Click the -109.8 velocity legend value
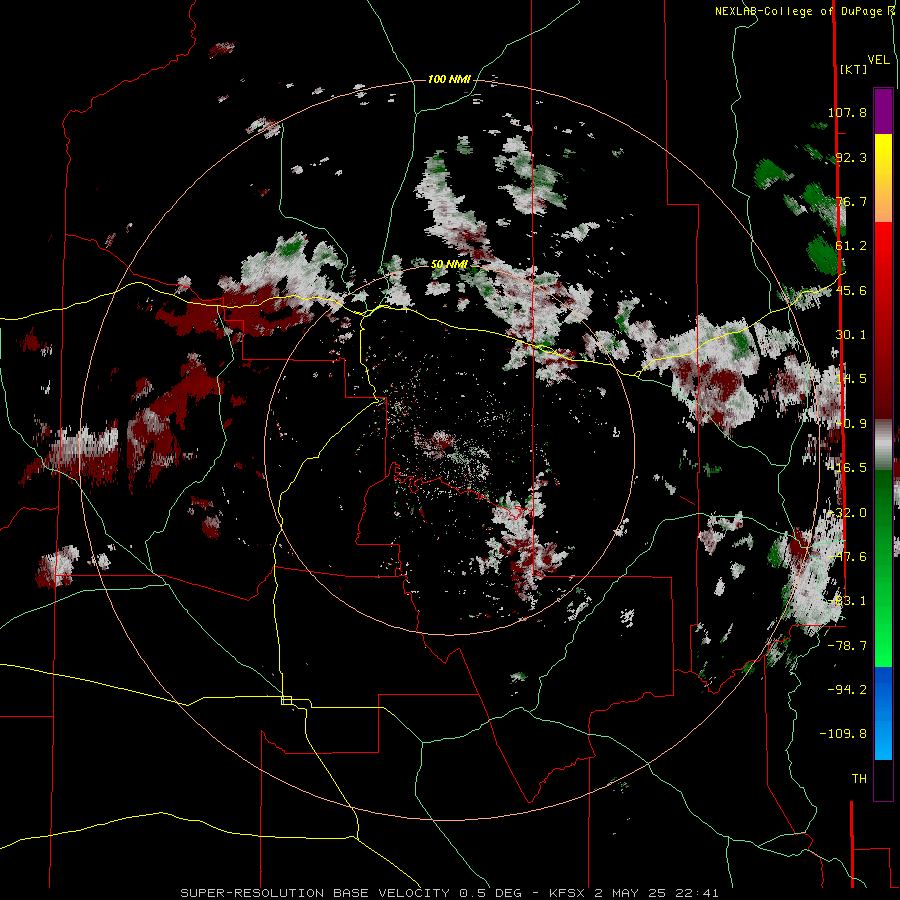The height and width of the screenshot is (900, 900). pyautogui.click(x=843, y=734)
